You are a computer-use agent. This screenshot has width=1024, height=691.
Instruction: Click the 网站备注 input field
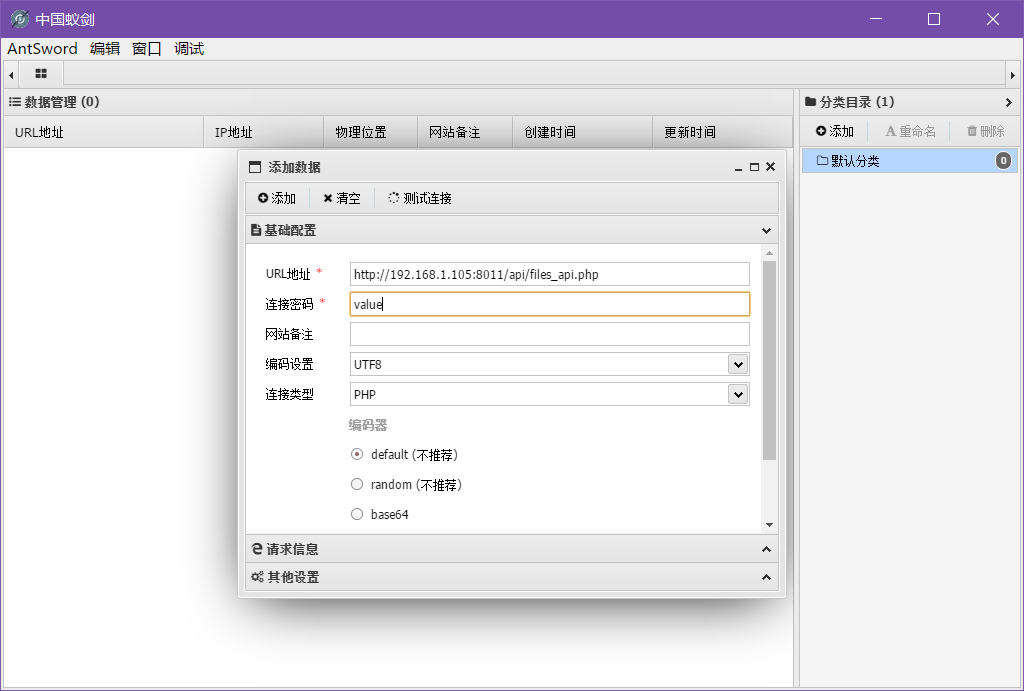549,334
